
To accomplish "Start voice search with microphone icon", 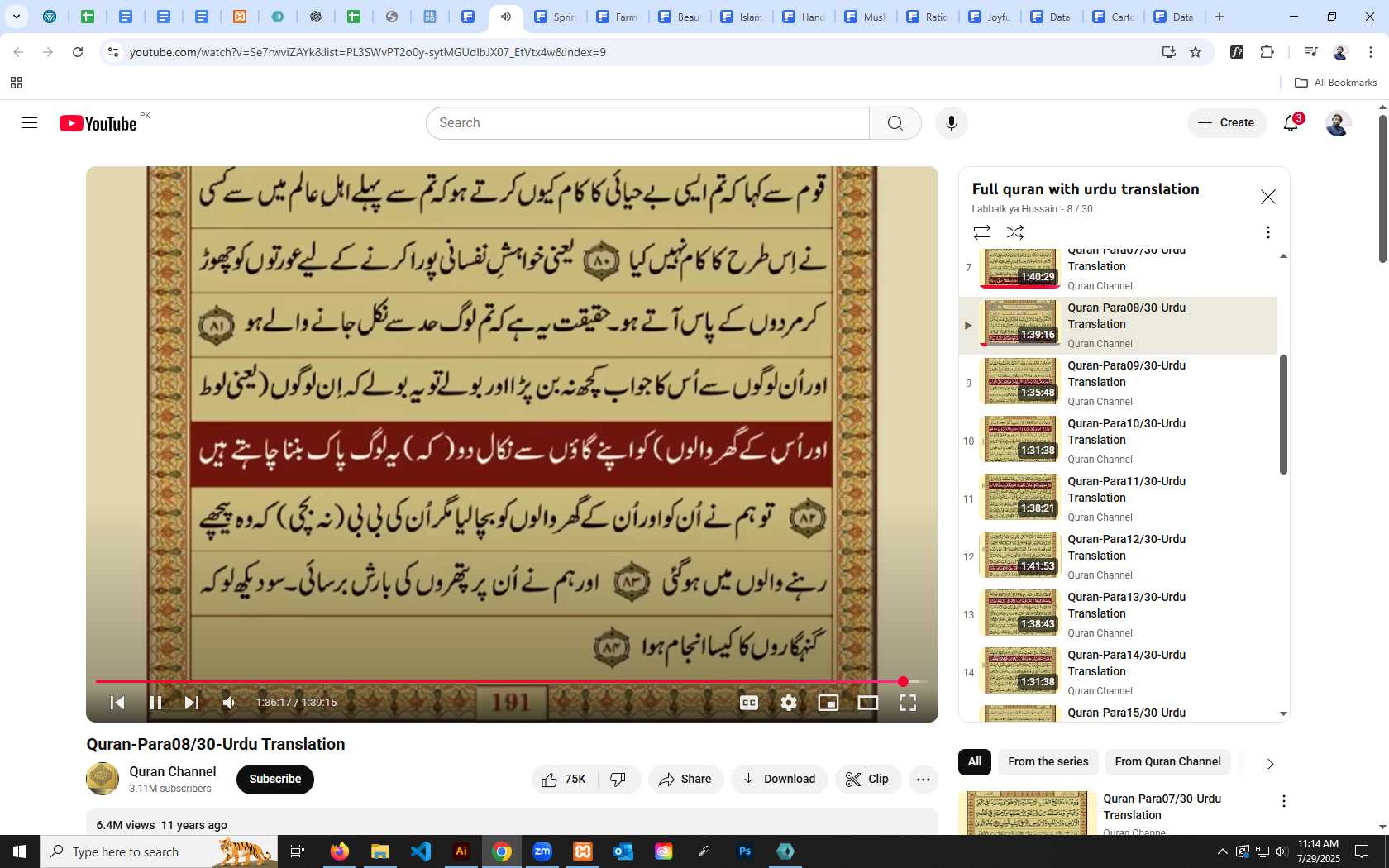I will pyautogui.click(x=952, y=123).
